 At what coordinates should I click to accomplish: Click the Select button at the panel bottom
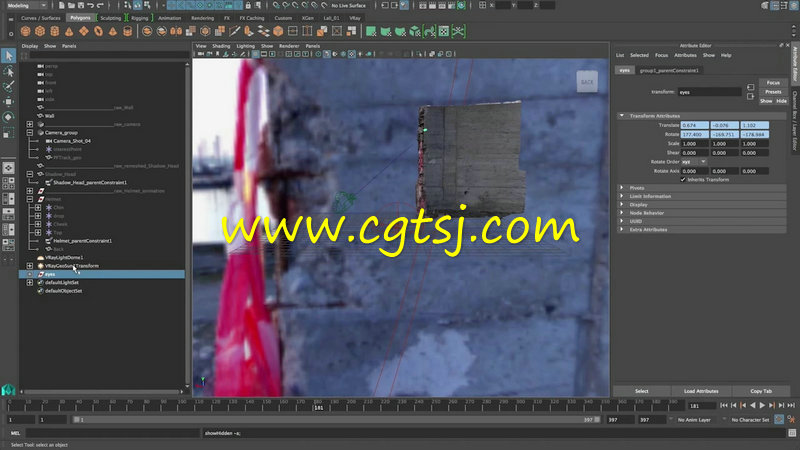coord(641,391)
